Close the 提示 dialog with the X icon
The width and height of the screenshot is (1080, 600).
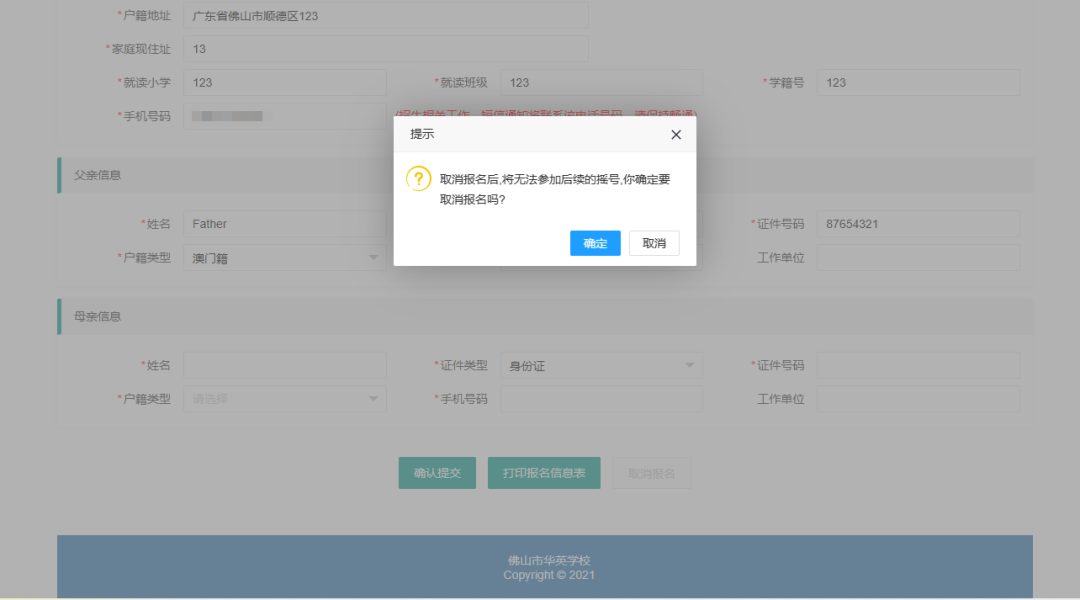click(676, 135)
